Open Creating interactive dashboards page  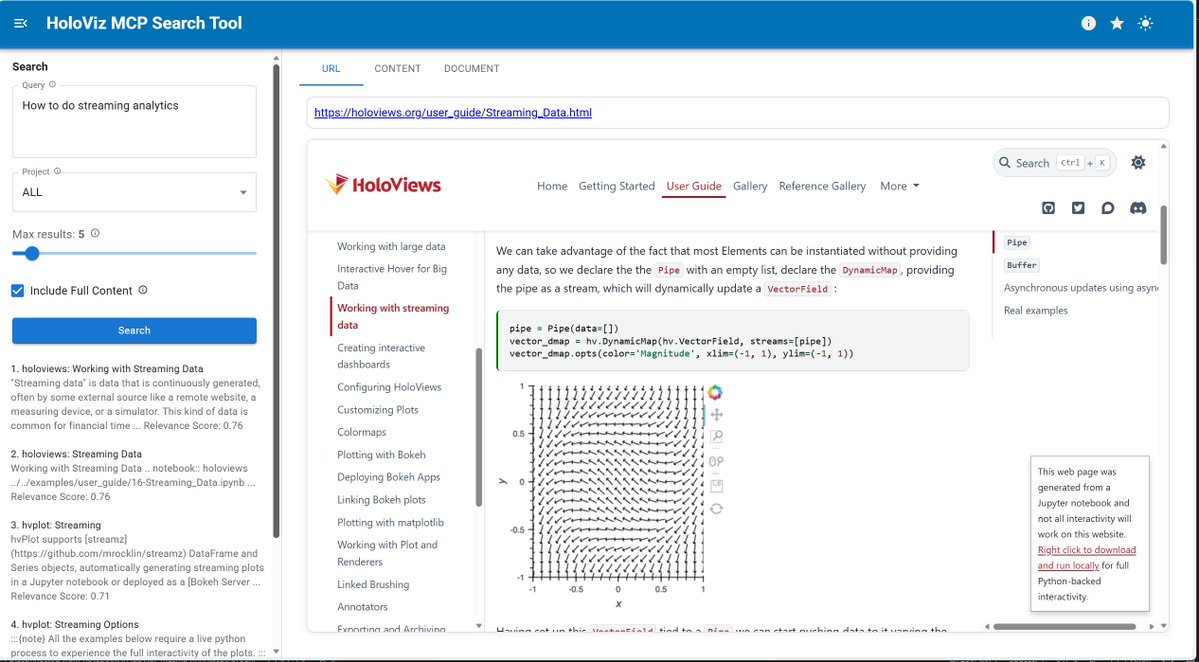[381, 355]
